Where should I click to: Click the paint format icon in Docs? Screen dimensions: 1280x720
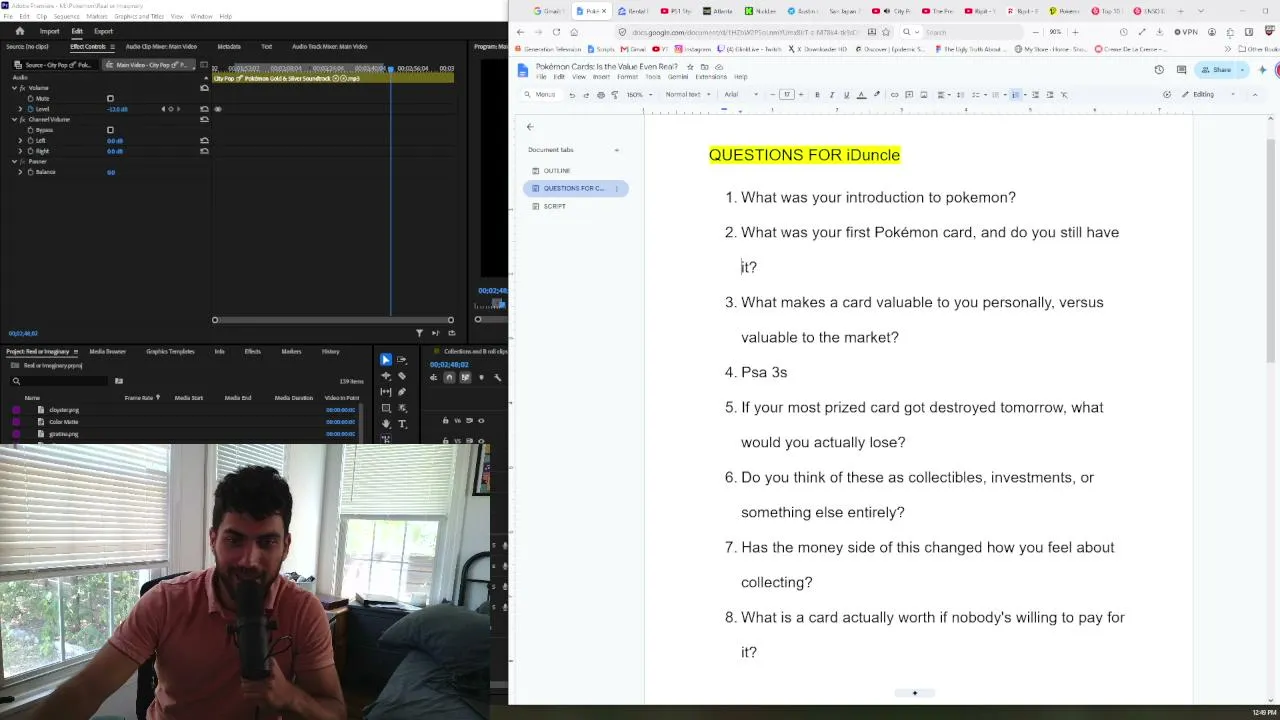pos(614,95)
